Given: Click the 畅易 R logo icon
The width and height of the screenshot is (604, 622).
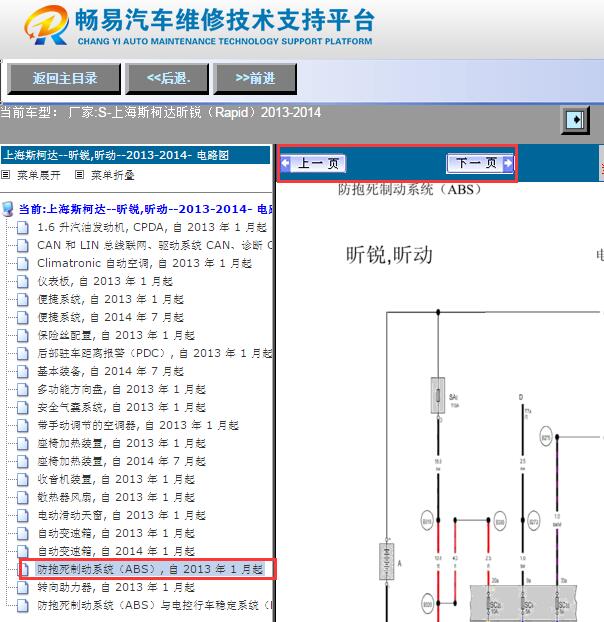Looking at the screenshot, I should [46, 24].
